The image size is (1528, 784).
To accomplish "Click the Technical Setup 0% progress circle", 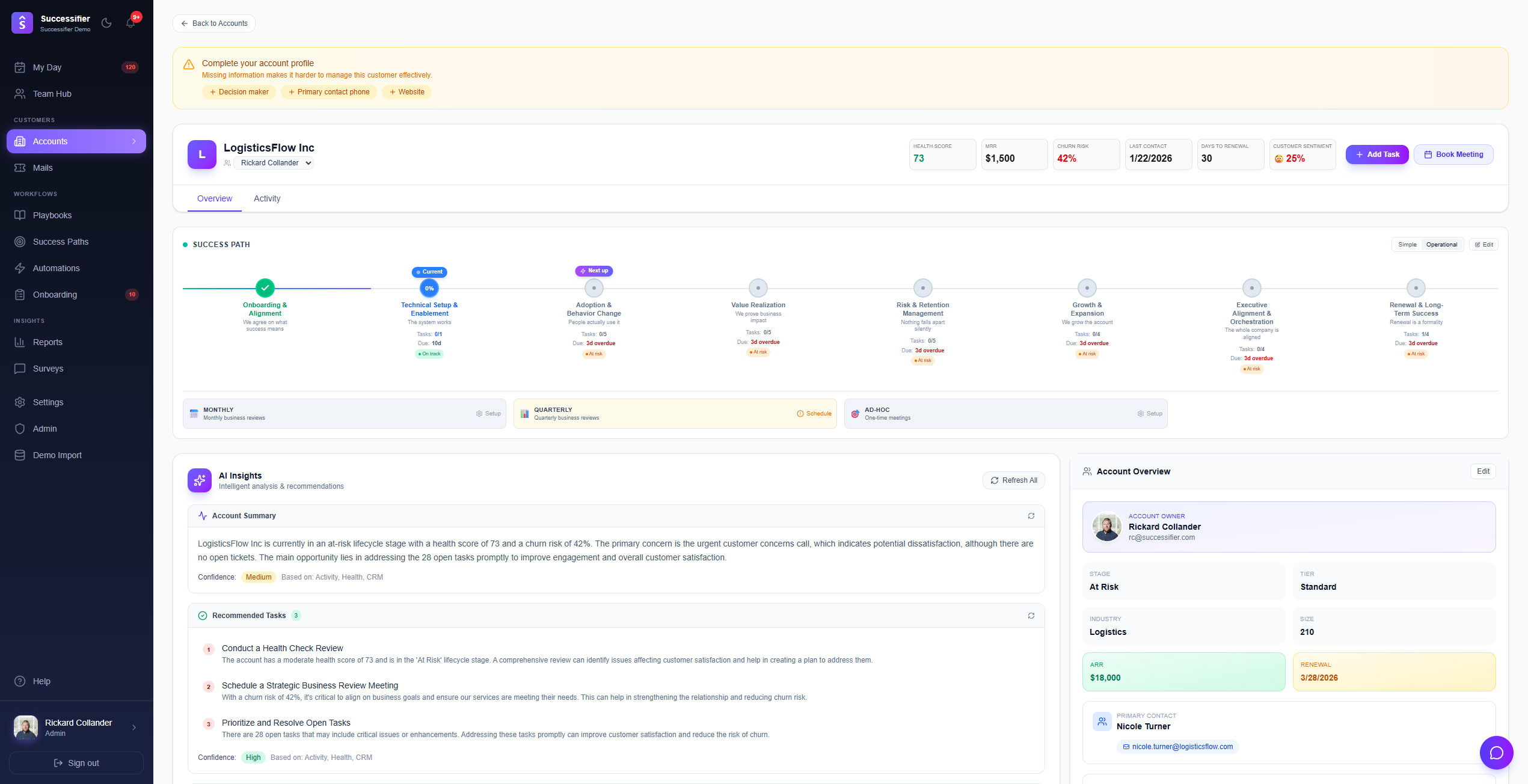I will 429,288.
